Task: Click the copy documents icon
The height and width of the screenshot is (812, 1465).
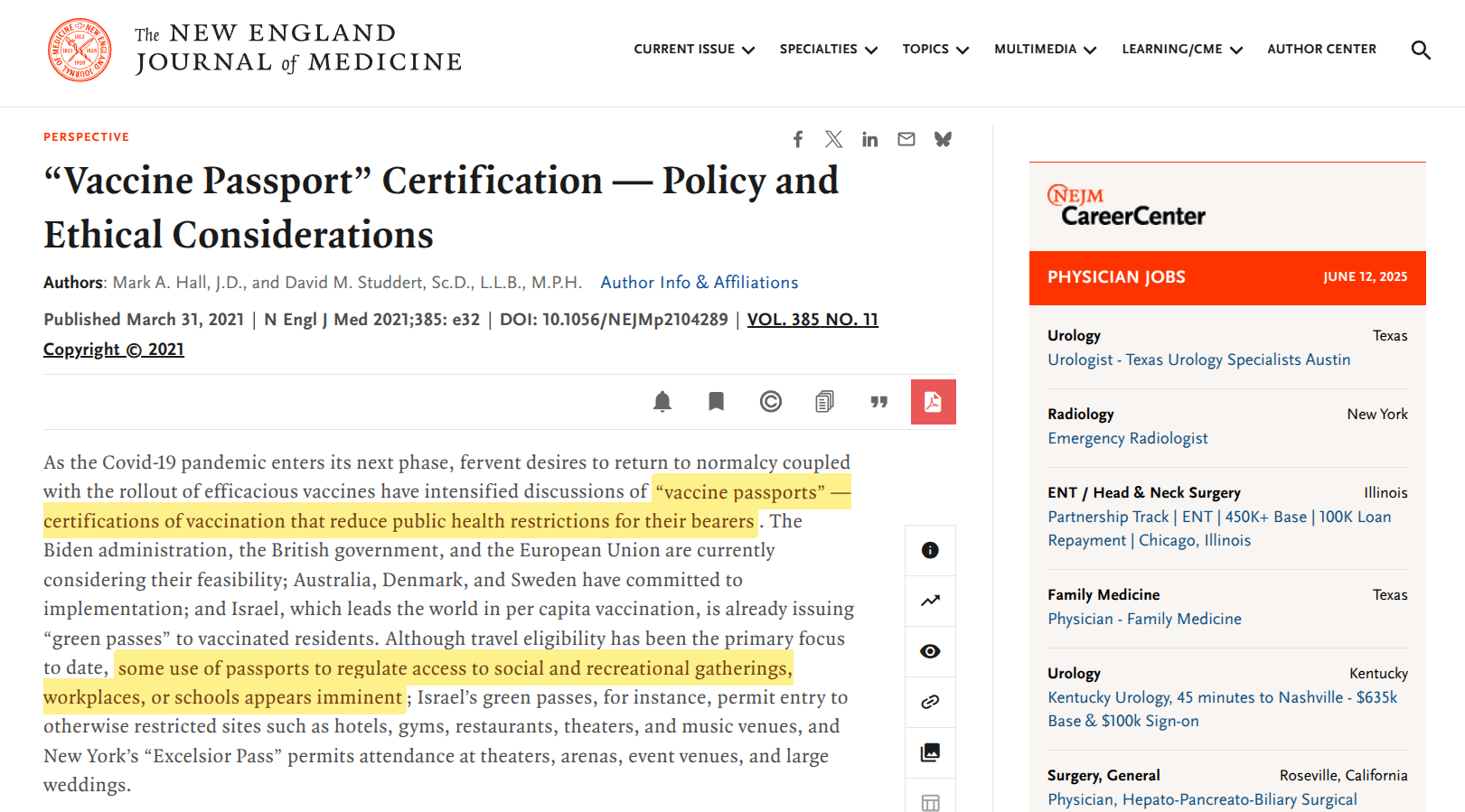Action: click(x=824, y=402)
